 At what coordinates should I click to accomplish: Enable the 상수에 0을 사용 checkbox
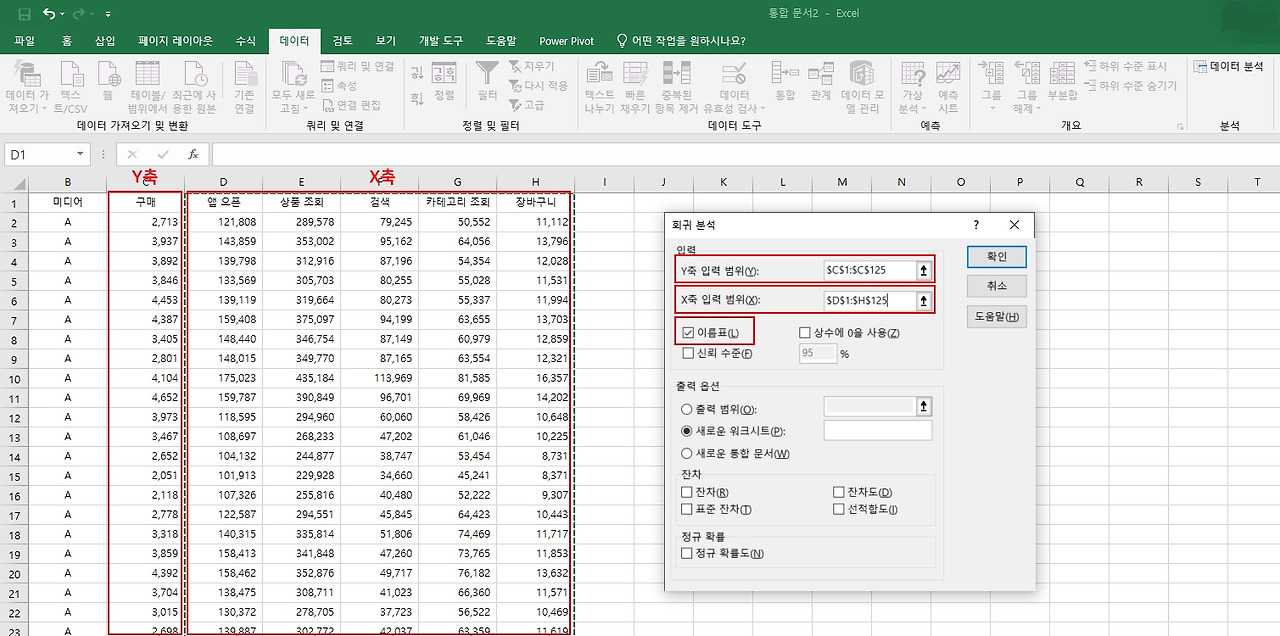[x=805, y=333]
